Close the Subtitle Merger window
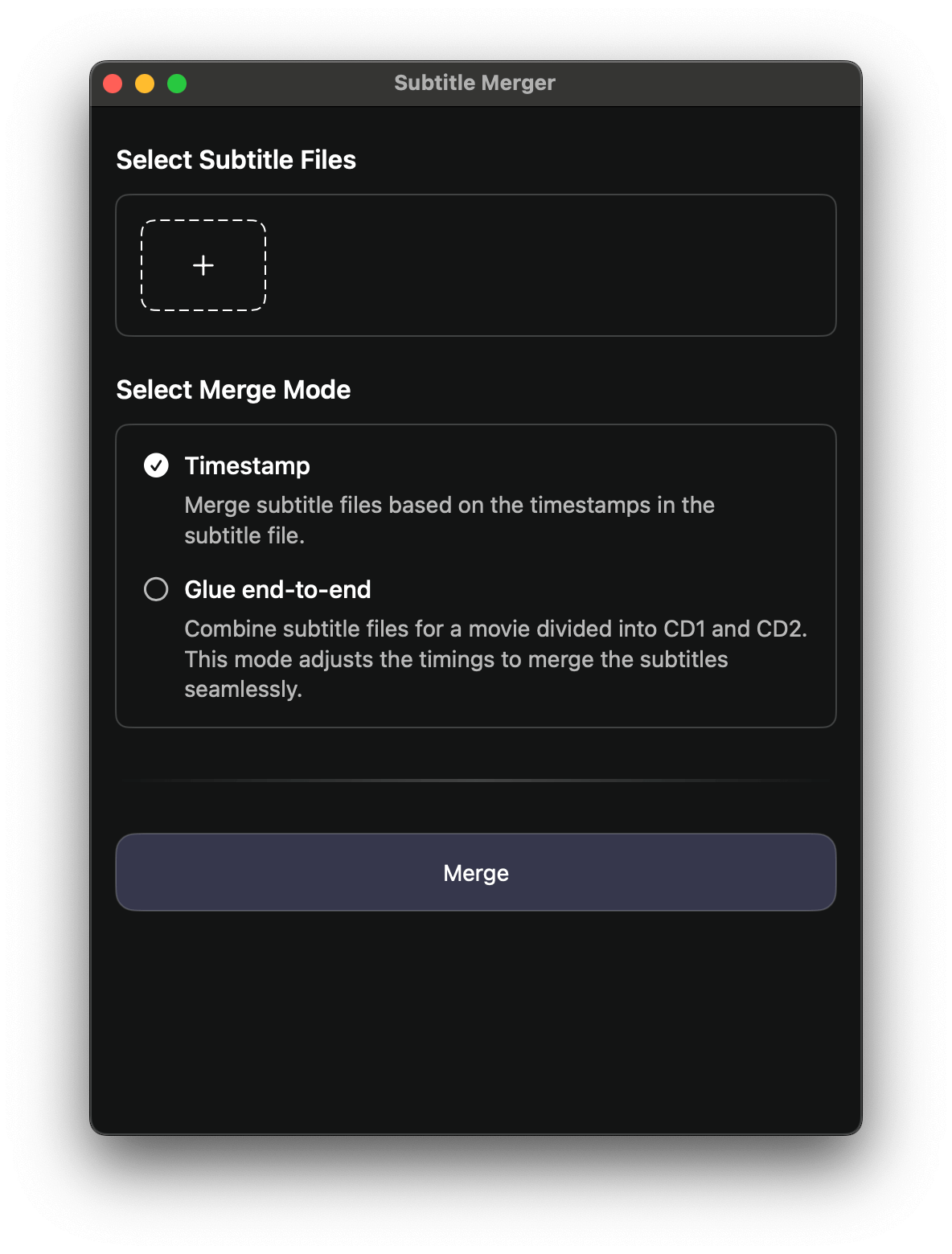 pos(113,84)
